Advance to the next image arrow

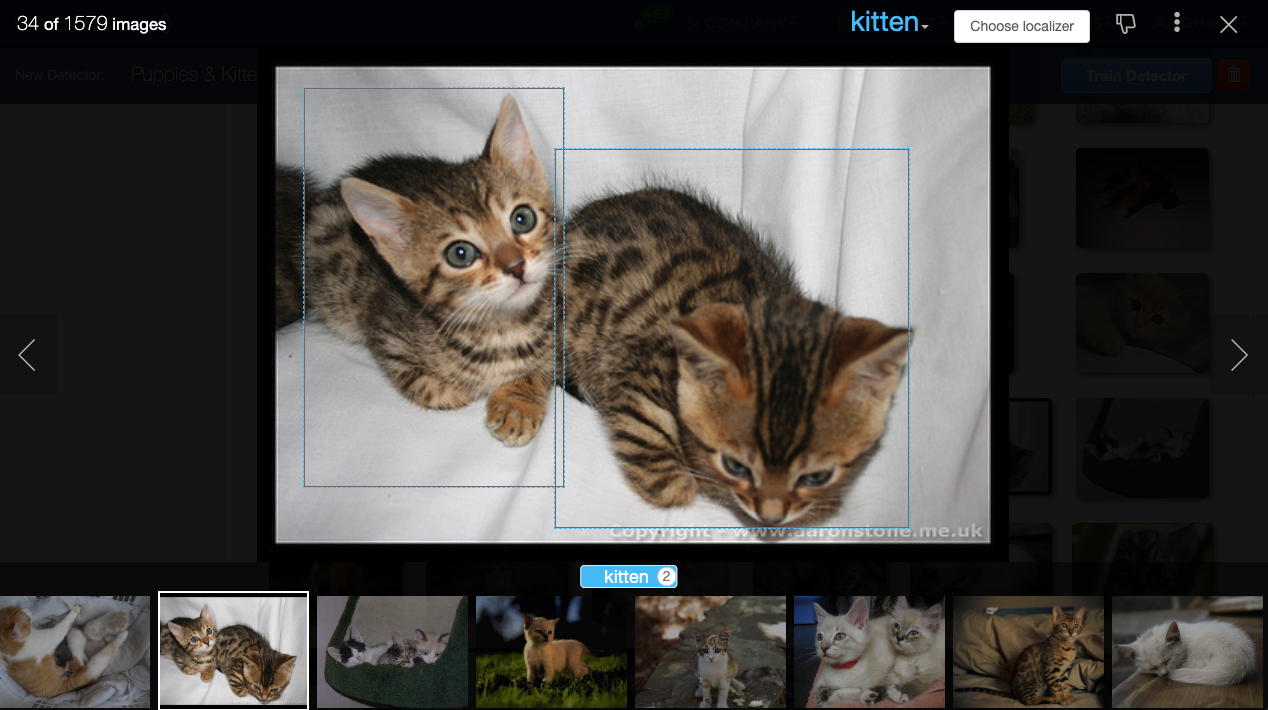(1239, 355)
